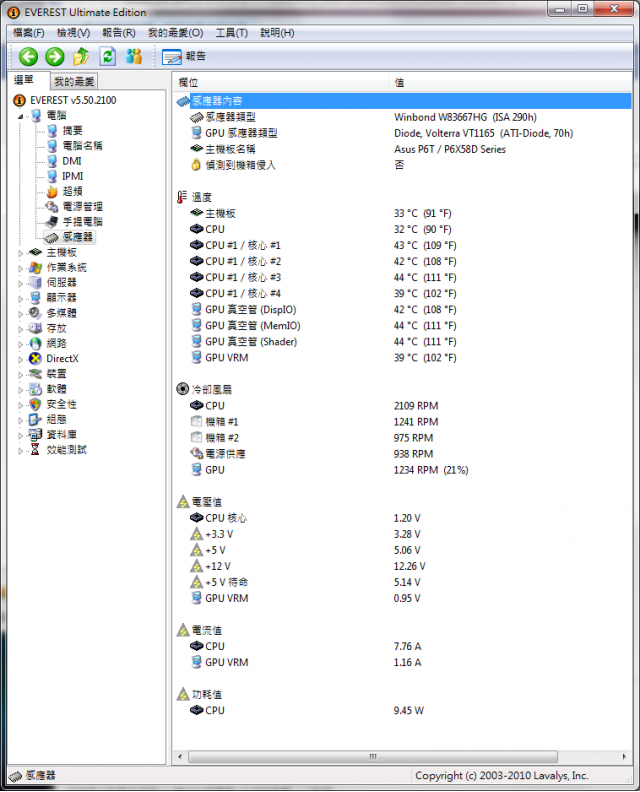Viewport: 640px width, 792px height.
Task: Open 報告 report wizard button
Action: coord(184,57)
